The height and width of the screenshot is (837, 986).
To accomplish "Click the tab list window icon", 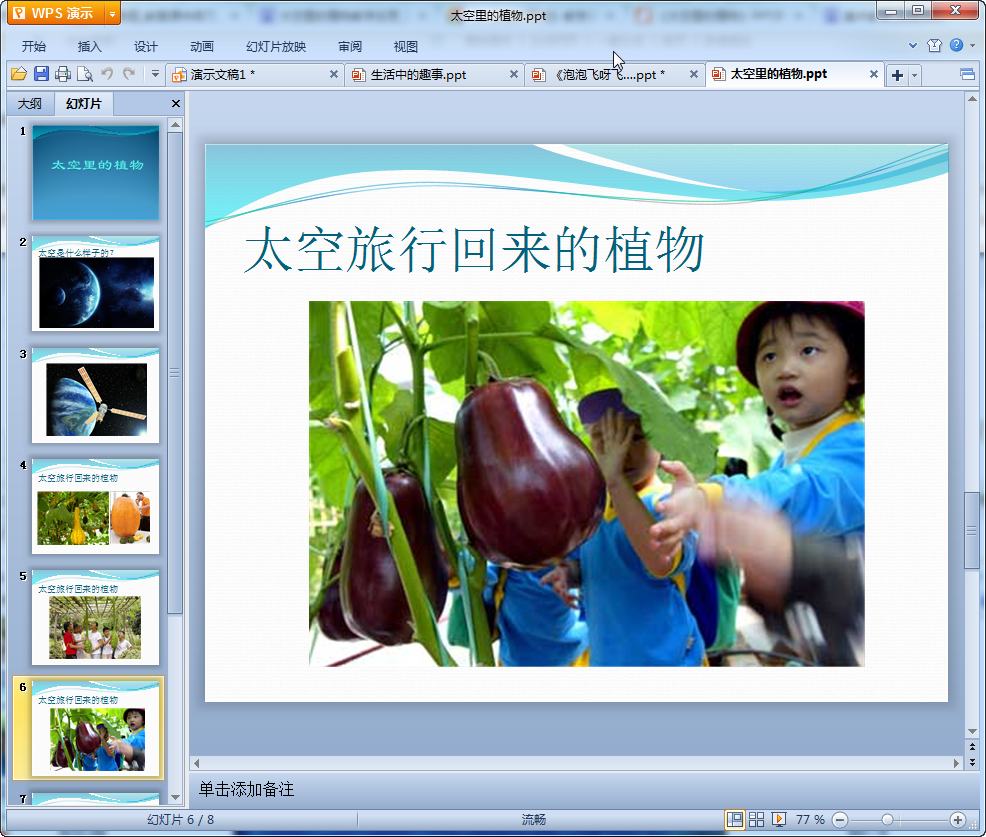I will (967, 75).
